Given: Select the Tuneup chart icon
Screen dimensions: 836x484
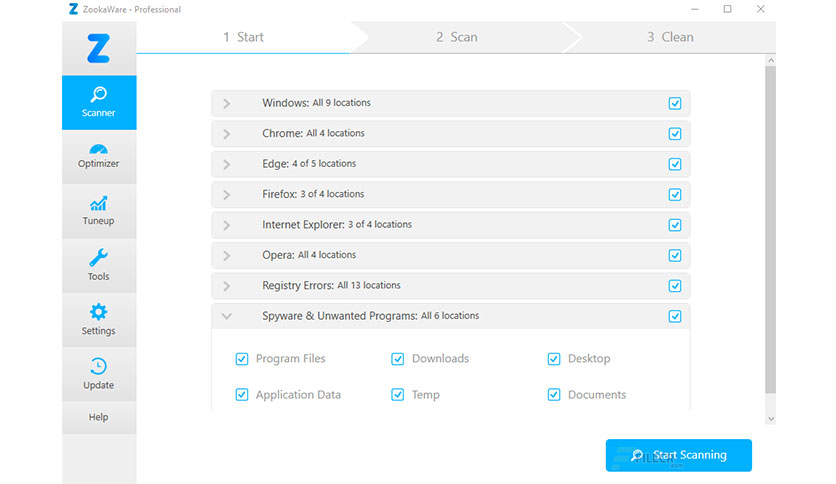Looking at the screenshot, I should (x=99, y=204).
